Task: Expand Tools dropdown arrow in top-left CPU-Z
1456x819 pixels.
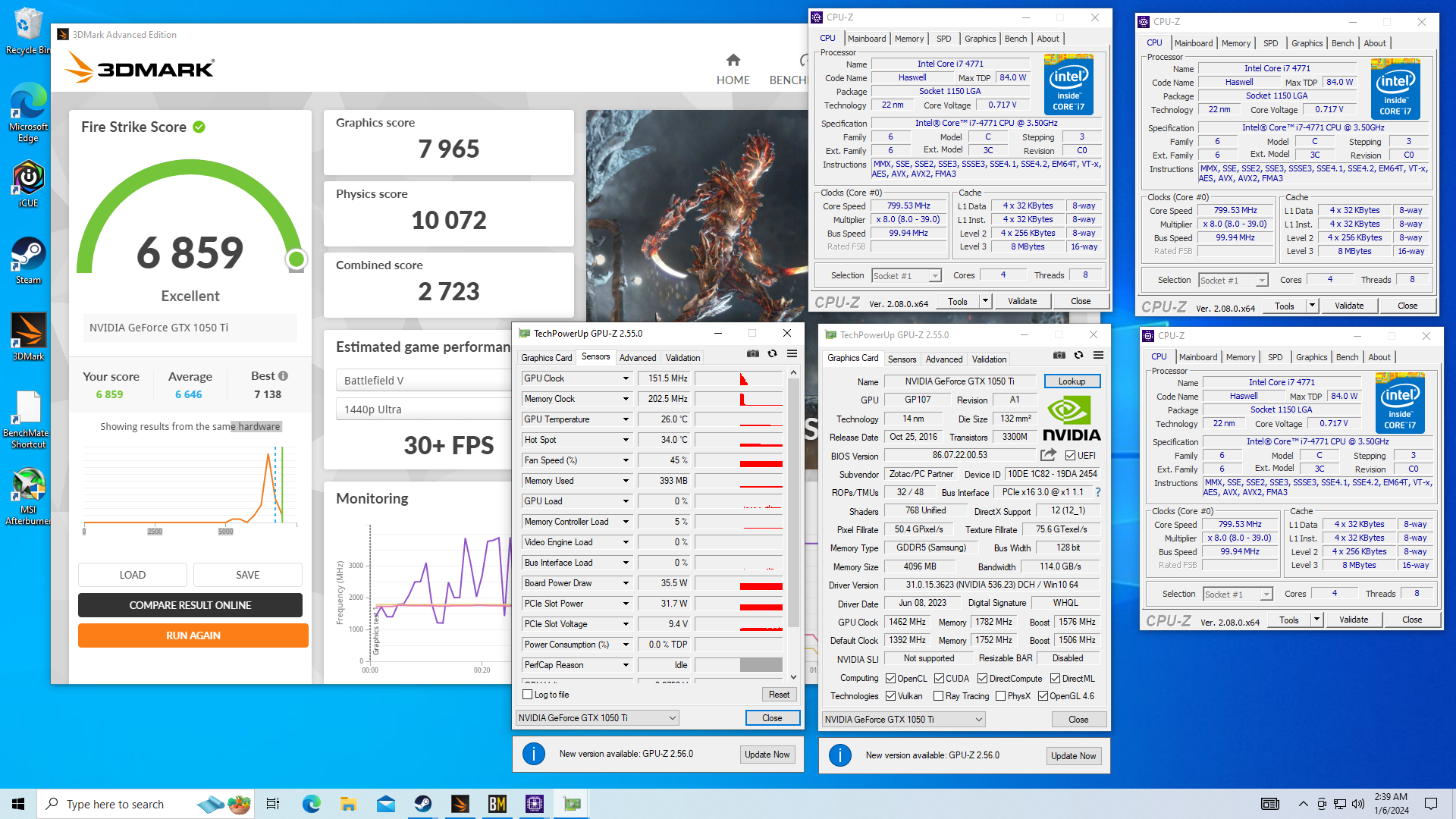Action: click(x=985, y=301)
